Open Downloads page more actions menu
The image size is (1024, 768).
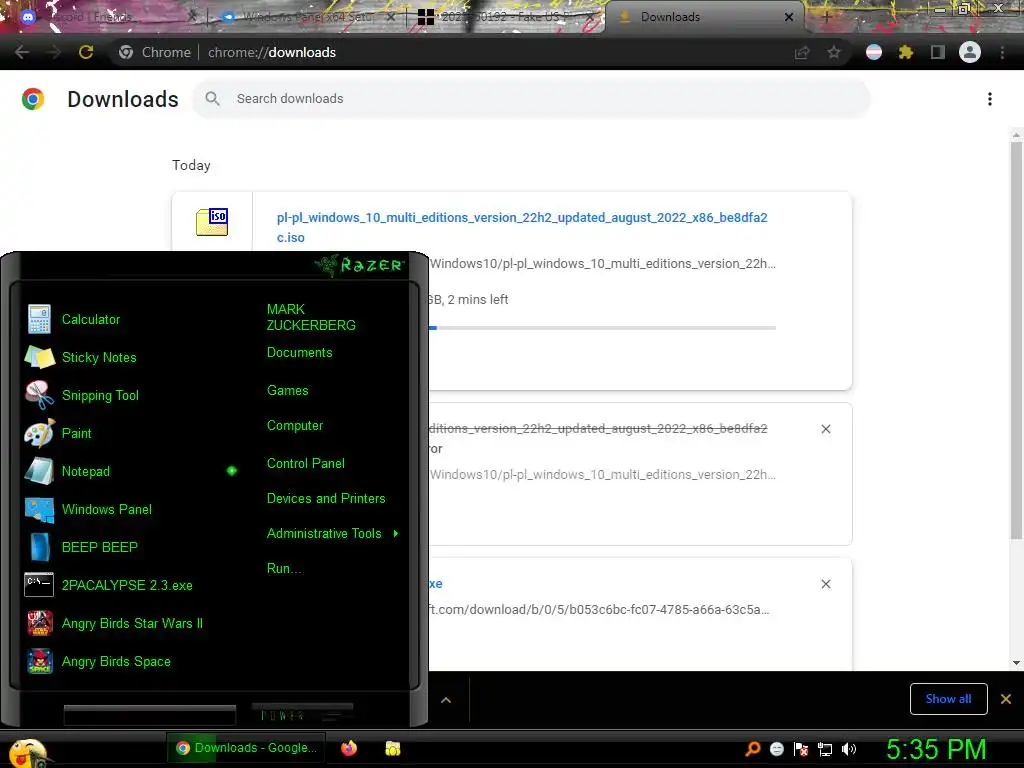[990, 99]
